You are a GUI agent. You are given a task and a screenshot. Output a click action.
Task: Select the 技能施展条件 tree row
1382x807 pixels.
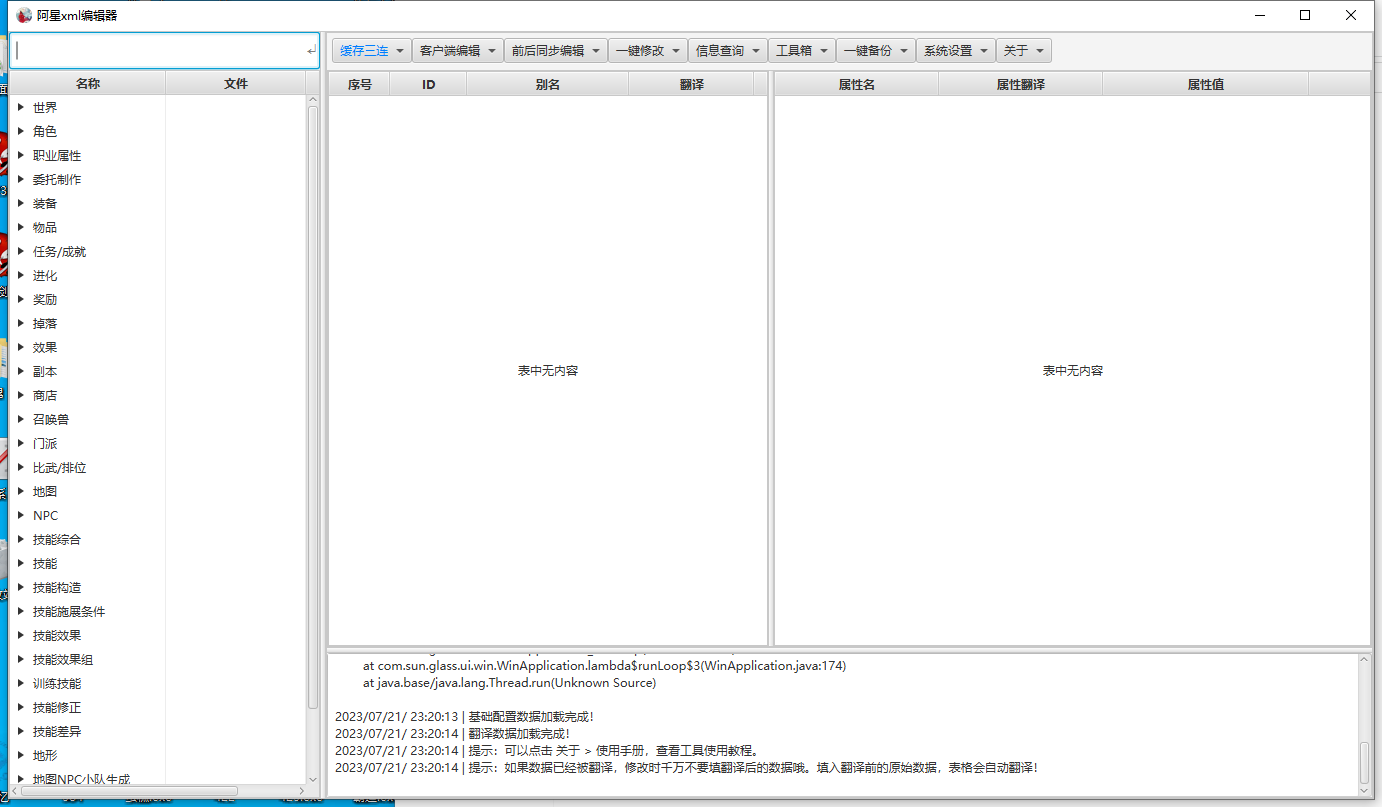tap(158, 611)
